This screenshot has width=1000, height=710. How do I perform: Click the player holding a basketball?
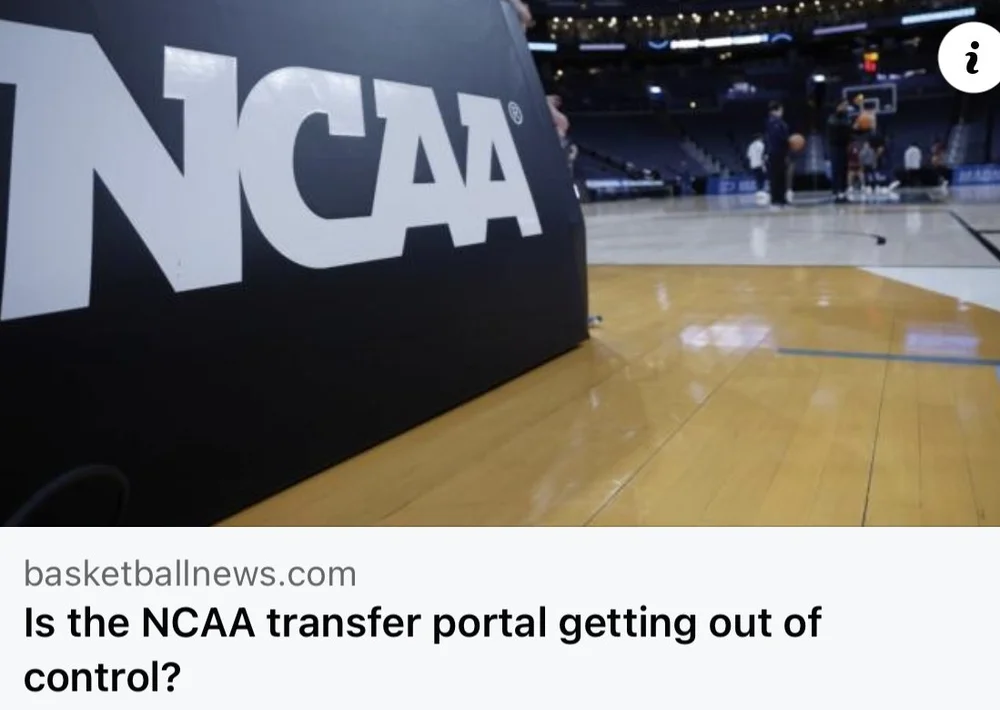pyautogui.click(x=779, y=153)
